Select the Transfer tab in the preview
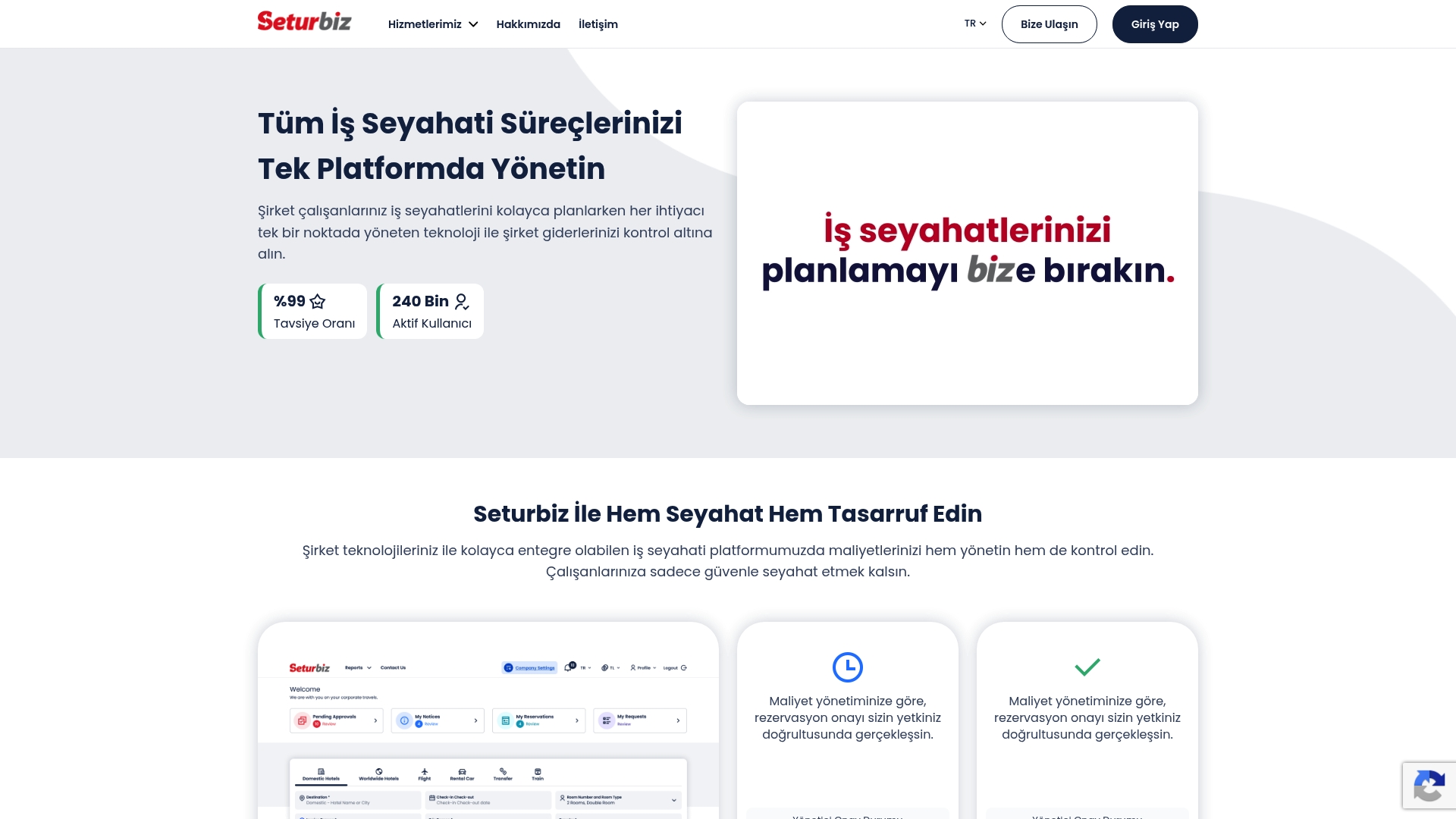 coord(503,774)
